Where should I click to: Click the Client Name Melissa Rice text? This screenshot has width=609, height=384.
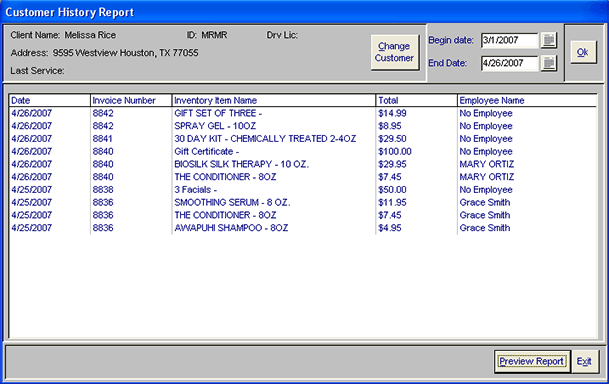63,35
